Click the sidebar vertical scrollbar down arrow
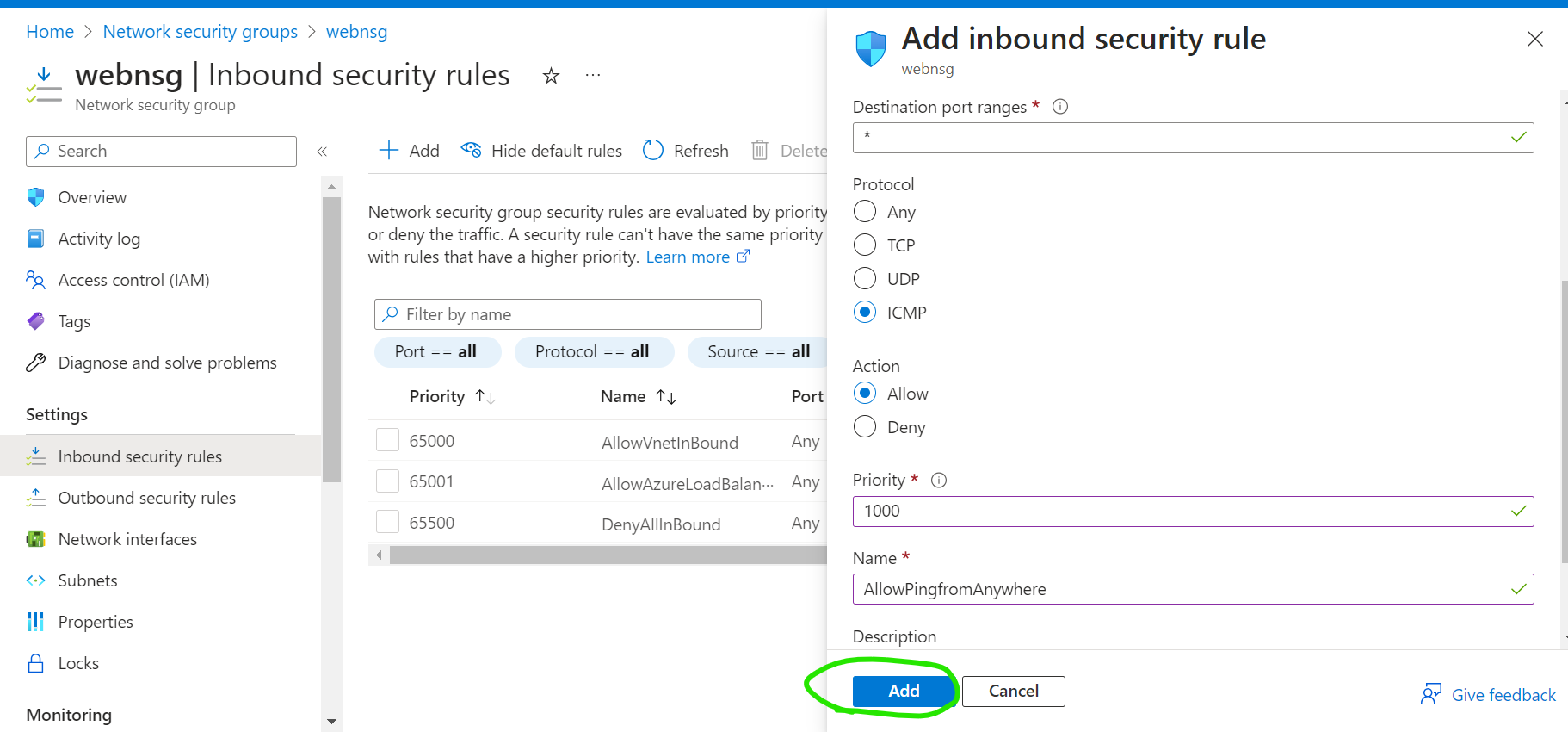1568x732 pixels. tap(331, 722)
